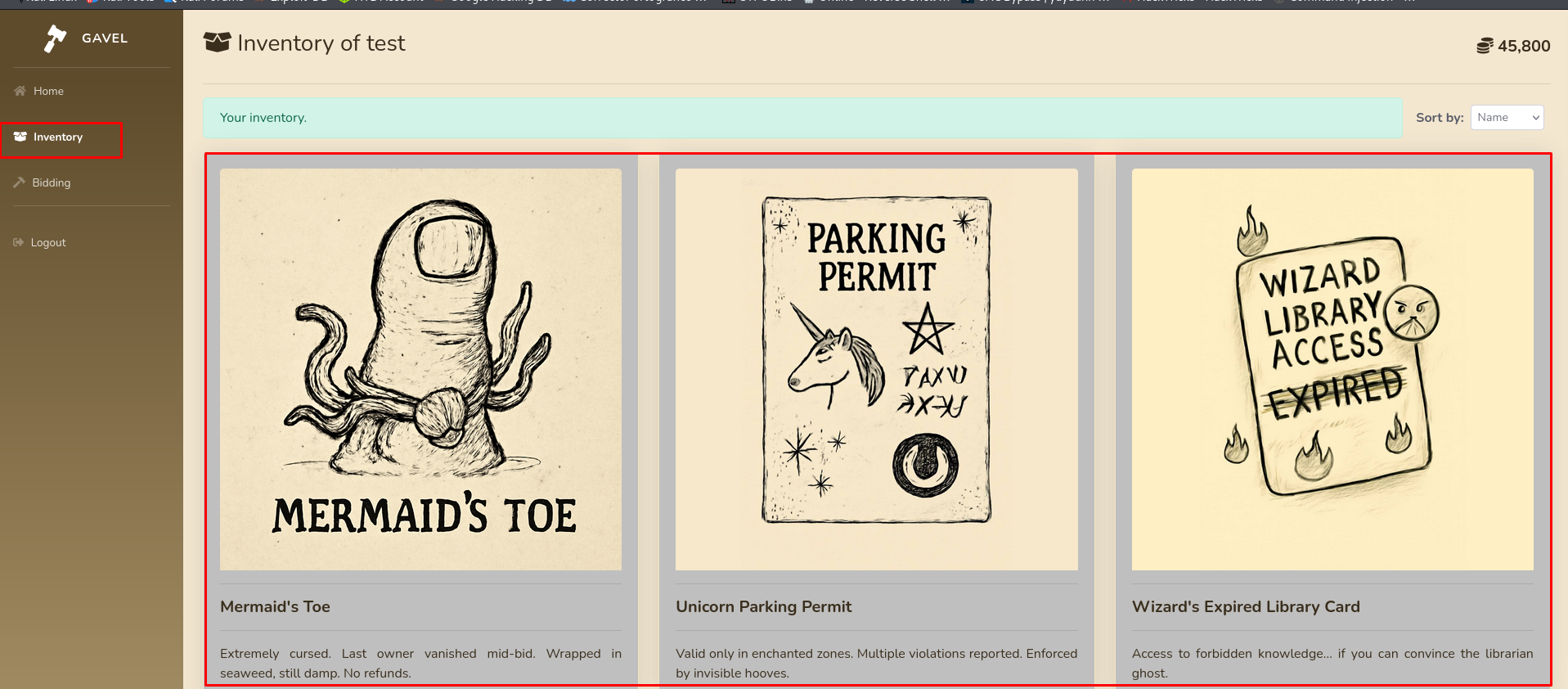This screenshot has width=1568, height=689.
Task: Click the house icon beside Home
Action: [20, 91]
